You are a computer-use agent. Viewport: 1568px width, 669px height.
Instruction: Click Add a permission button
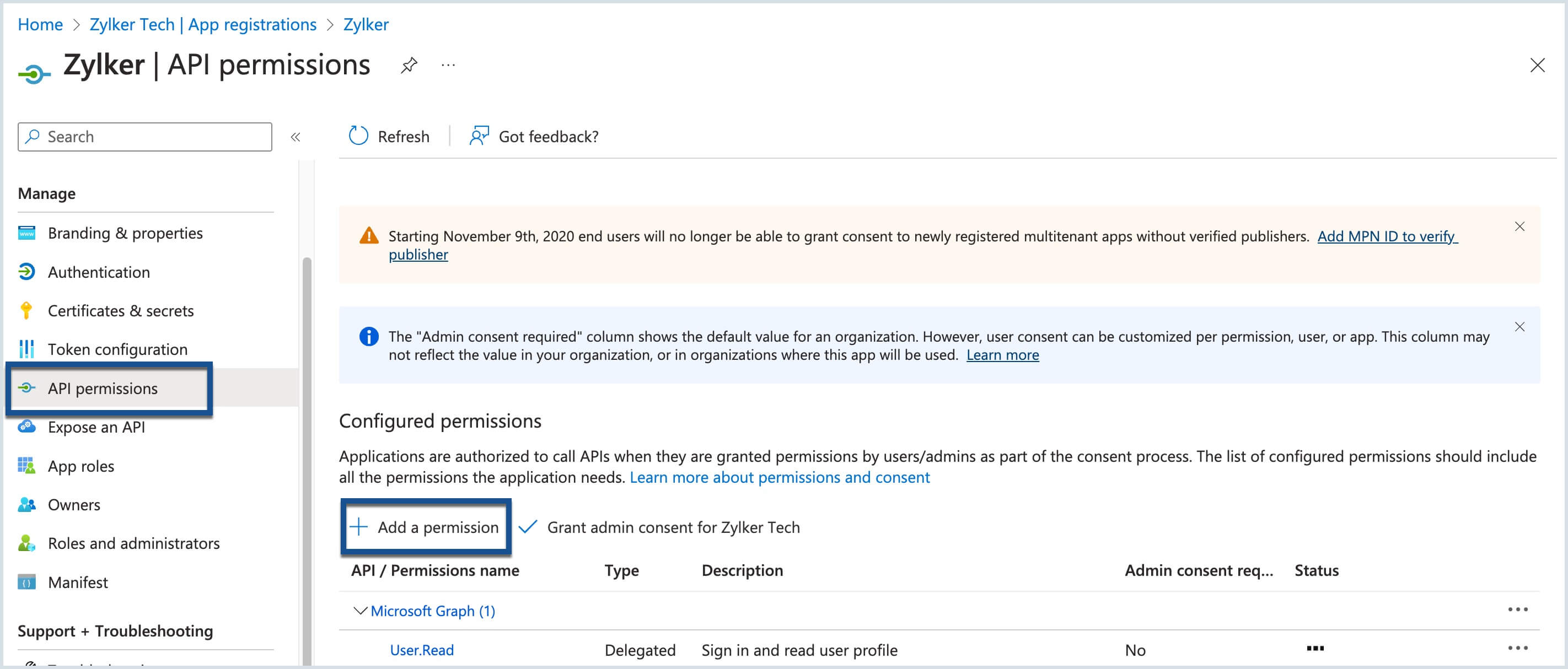[426, 527]
